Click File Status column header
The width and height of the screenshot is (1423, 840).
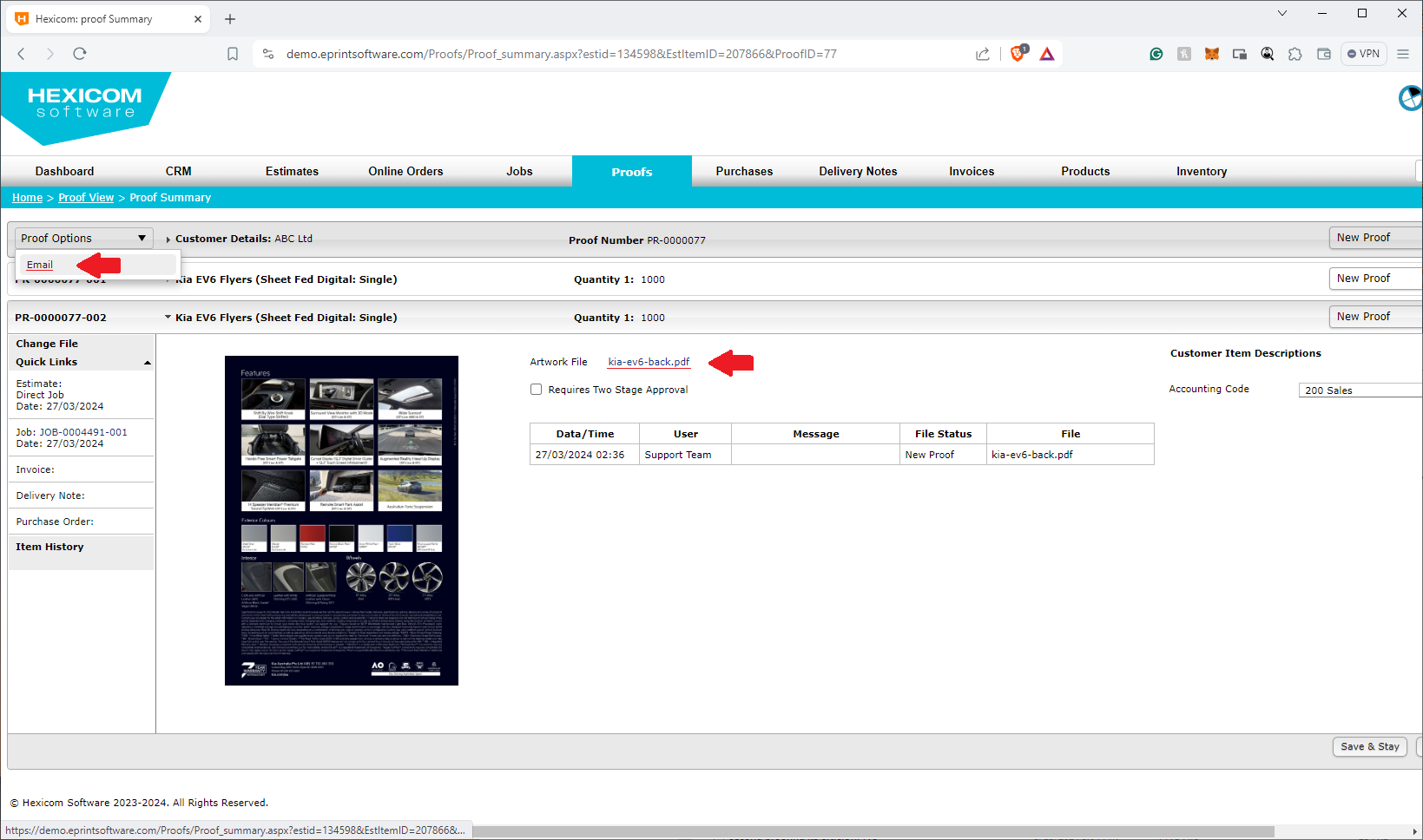click(x=943, y=434)
